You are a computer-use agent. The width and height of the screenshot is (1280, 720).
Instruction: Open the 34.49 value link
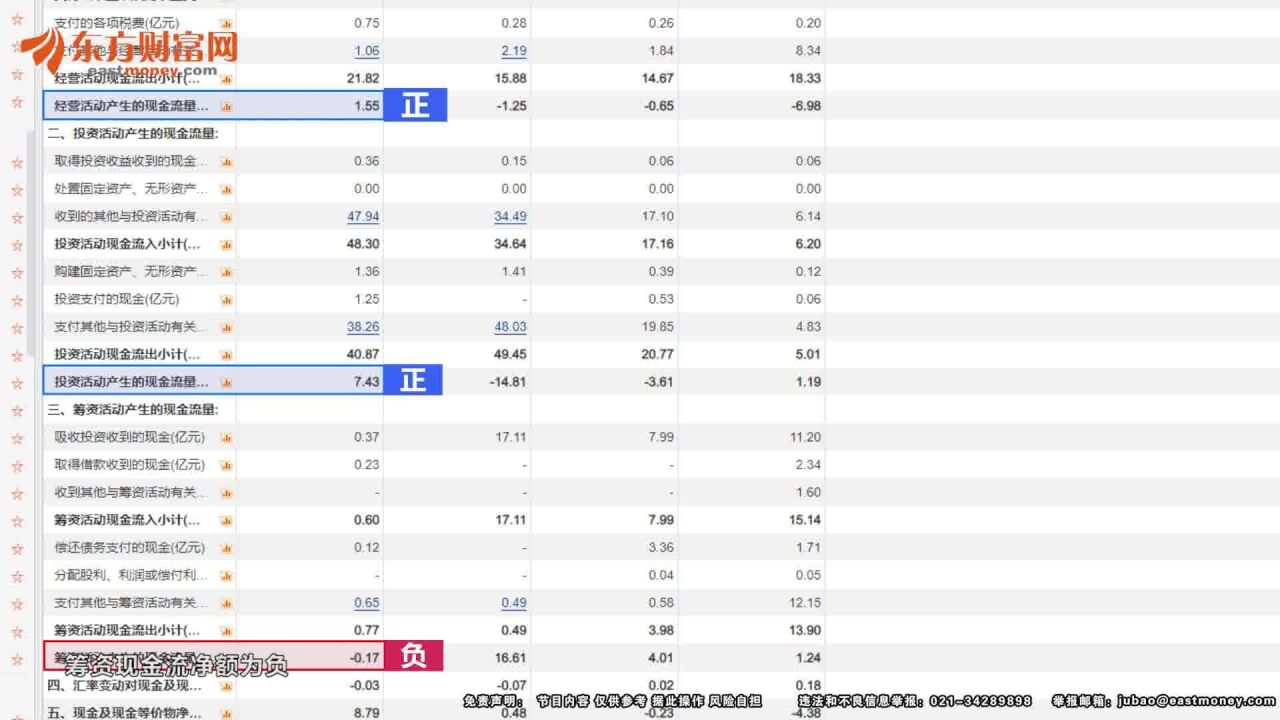(x=510, y=216)
